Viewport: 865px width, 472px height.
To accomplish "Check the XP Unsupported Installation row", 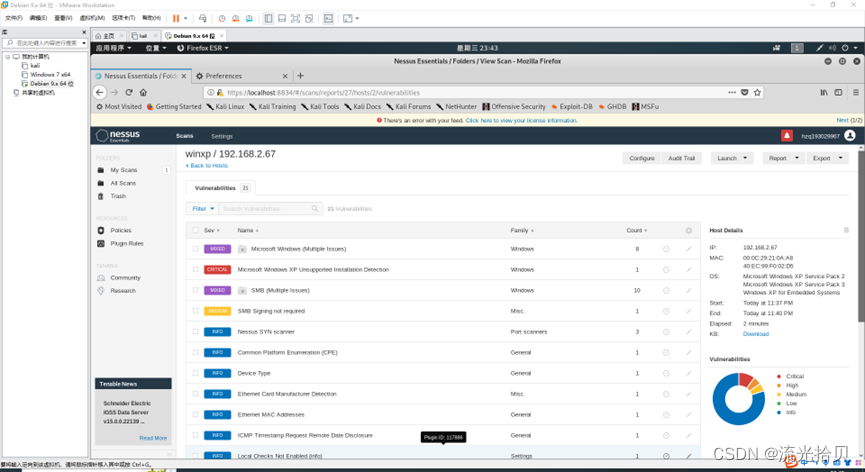I will pos(195,270).
